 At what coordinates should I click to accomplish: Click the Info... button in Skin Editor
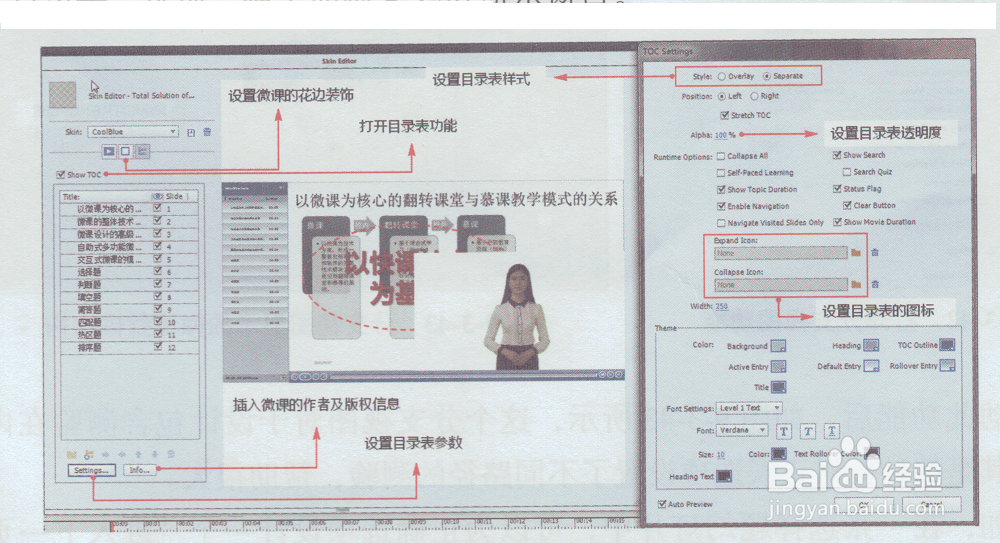click(x=139, y=470)
